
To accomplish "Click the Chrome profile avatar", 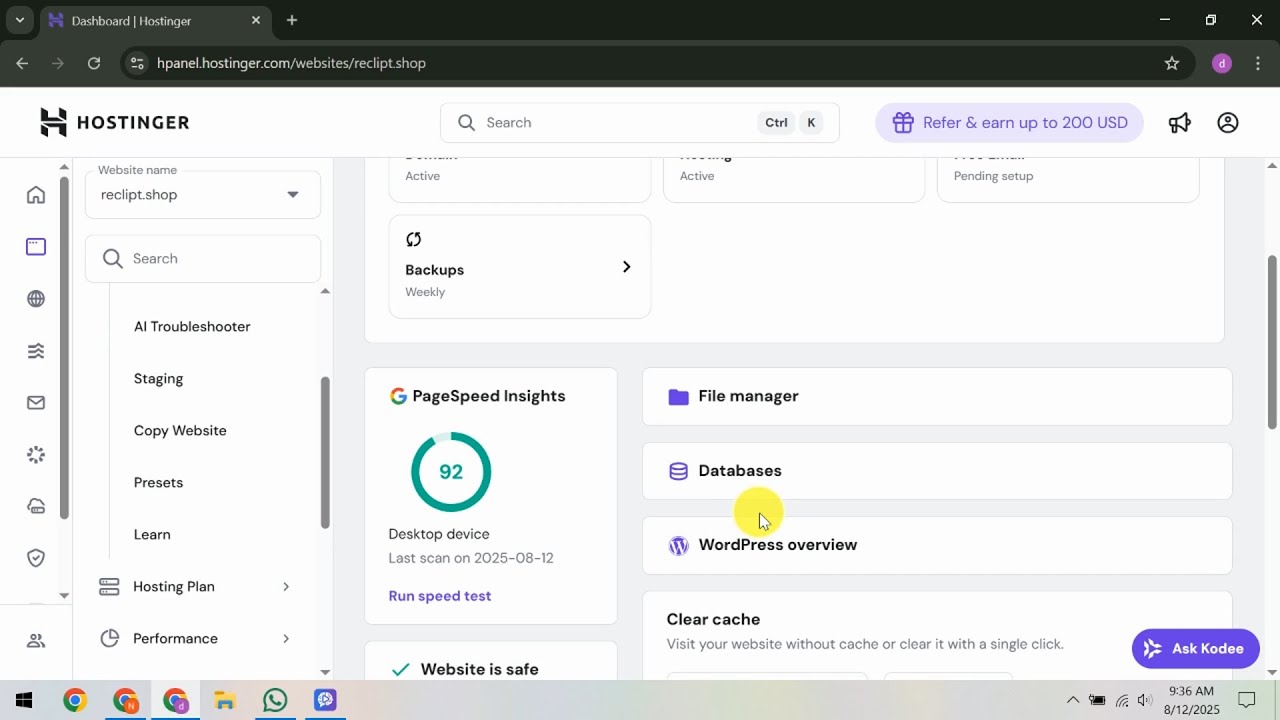I will (x=1221, y=63).
